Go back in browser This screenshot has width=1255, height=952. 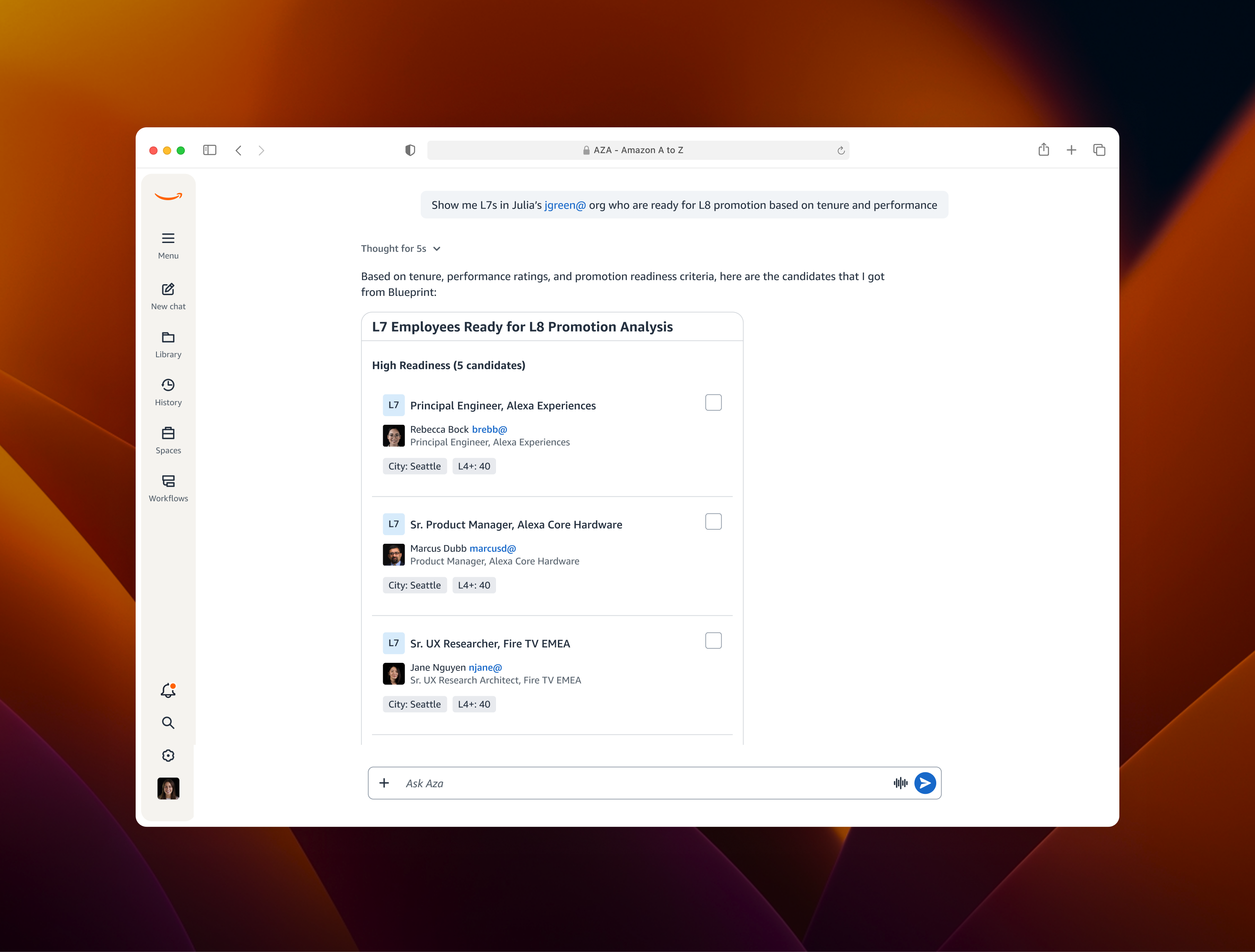[239, 150]
